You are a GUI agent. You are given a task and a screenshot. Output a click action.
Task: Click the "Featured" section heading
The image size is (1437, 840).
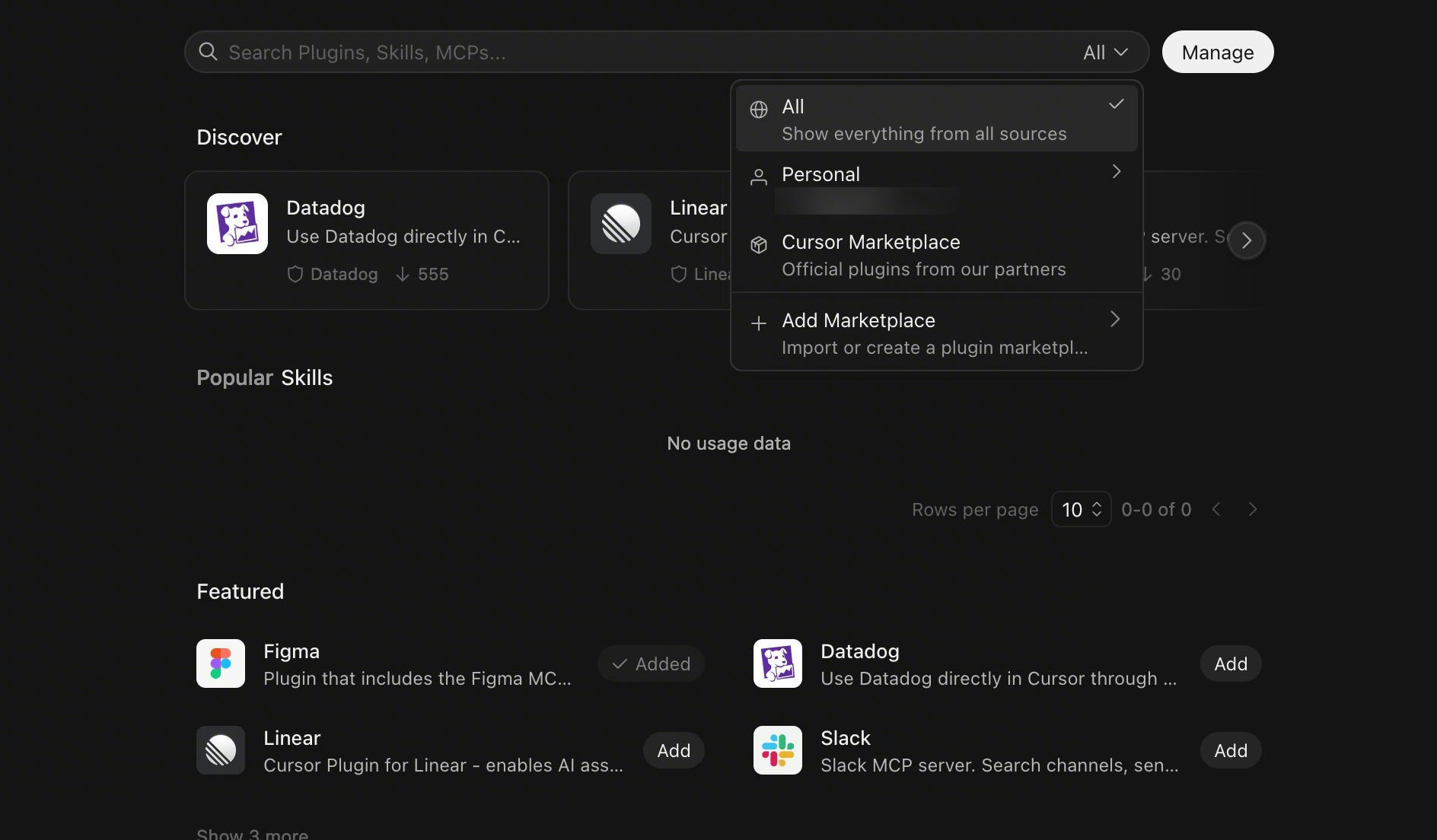click(240, 591)
